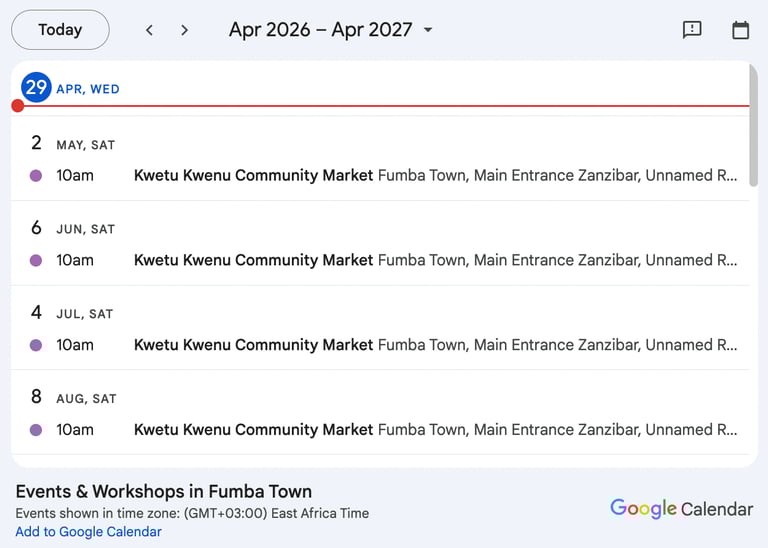Click the agenda list vertical scrollbar
This screenshot has height=548, width=768.
point(753,125)
